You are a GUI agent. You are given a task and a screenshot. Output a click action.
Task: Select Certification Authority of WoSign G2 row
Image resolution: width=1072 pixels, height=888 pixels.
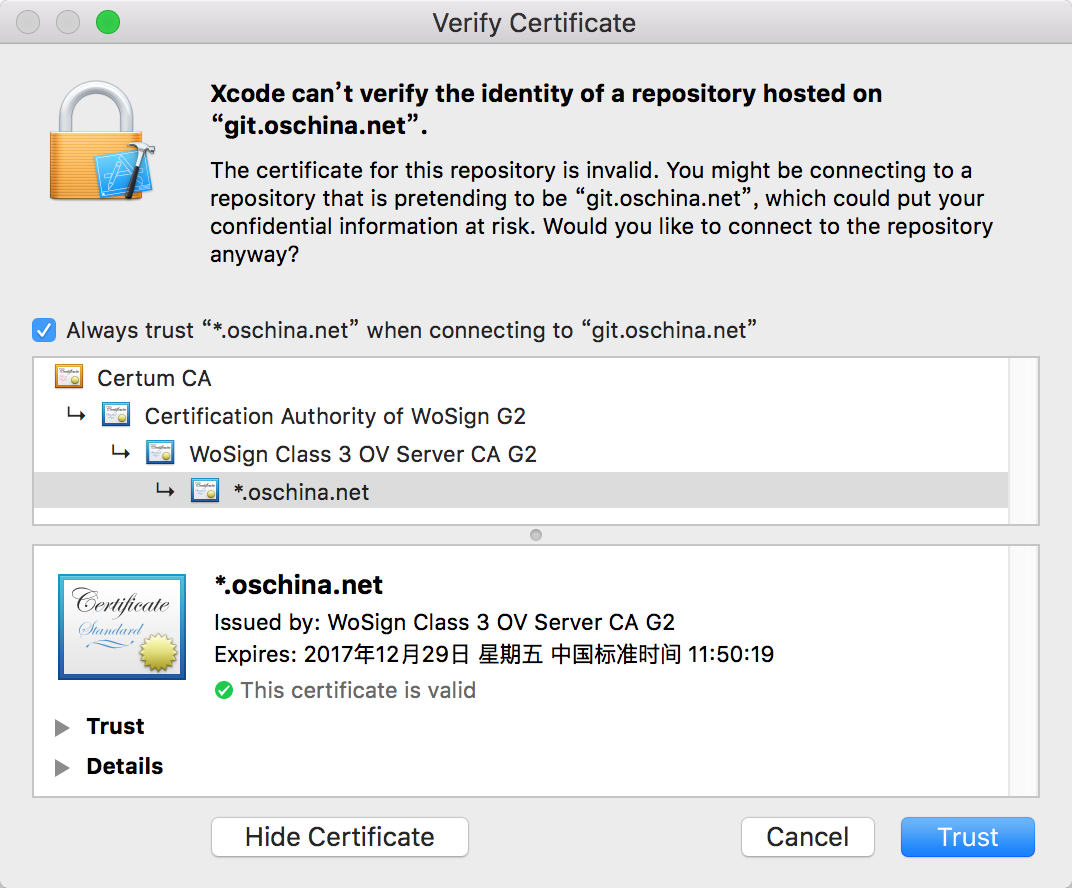tap(335, 416)
